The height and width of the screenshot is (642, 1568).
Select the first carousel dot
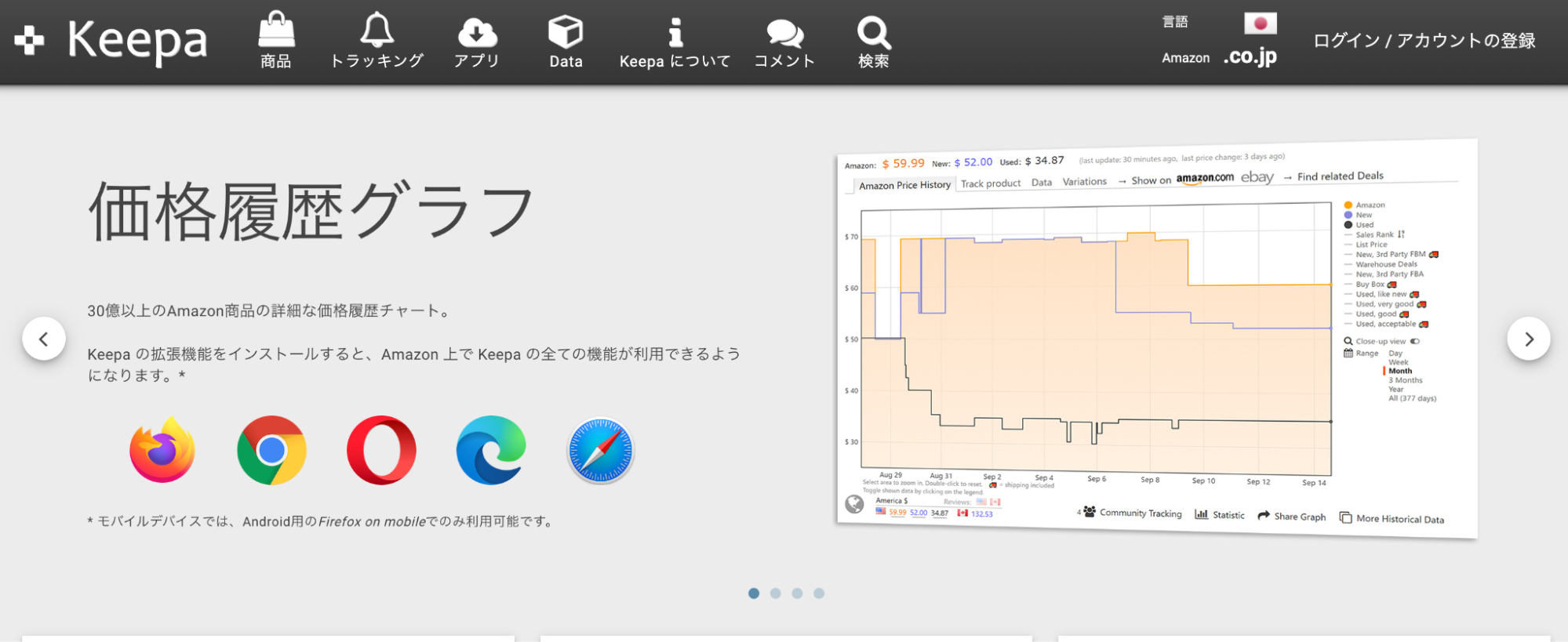pyautogui.click(x=754, y=593)
